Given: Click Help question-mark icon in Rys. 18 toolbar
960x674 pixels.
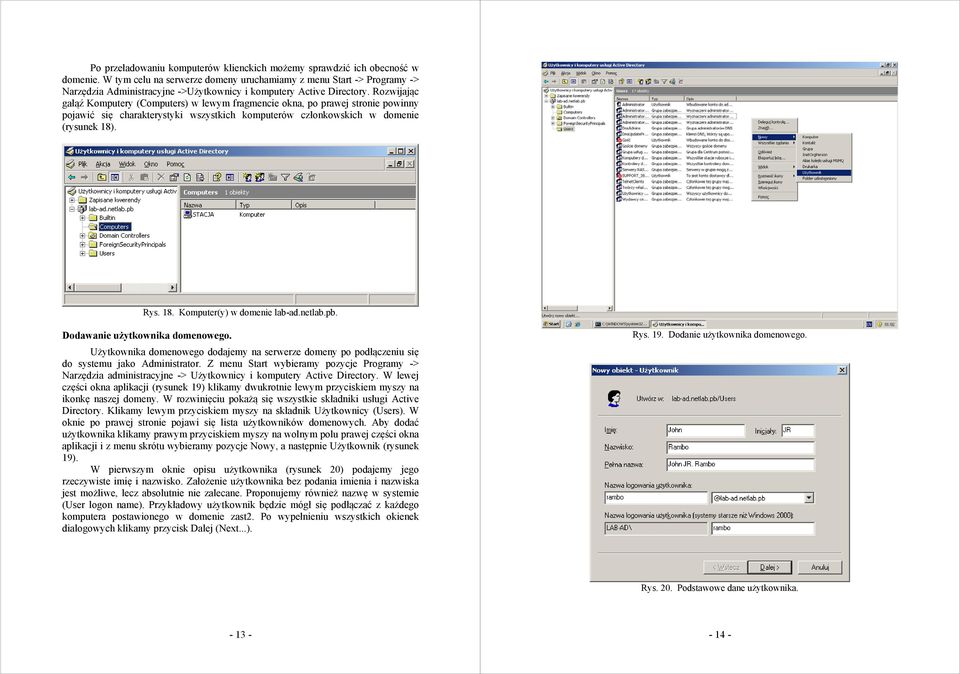Looking at the screenshot, I should [x=217, y=178].
